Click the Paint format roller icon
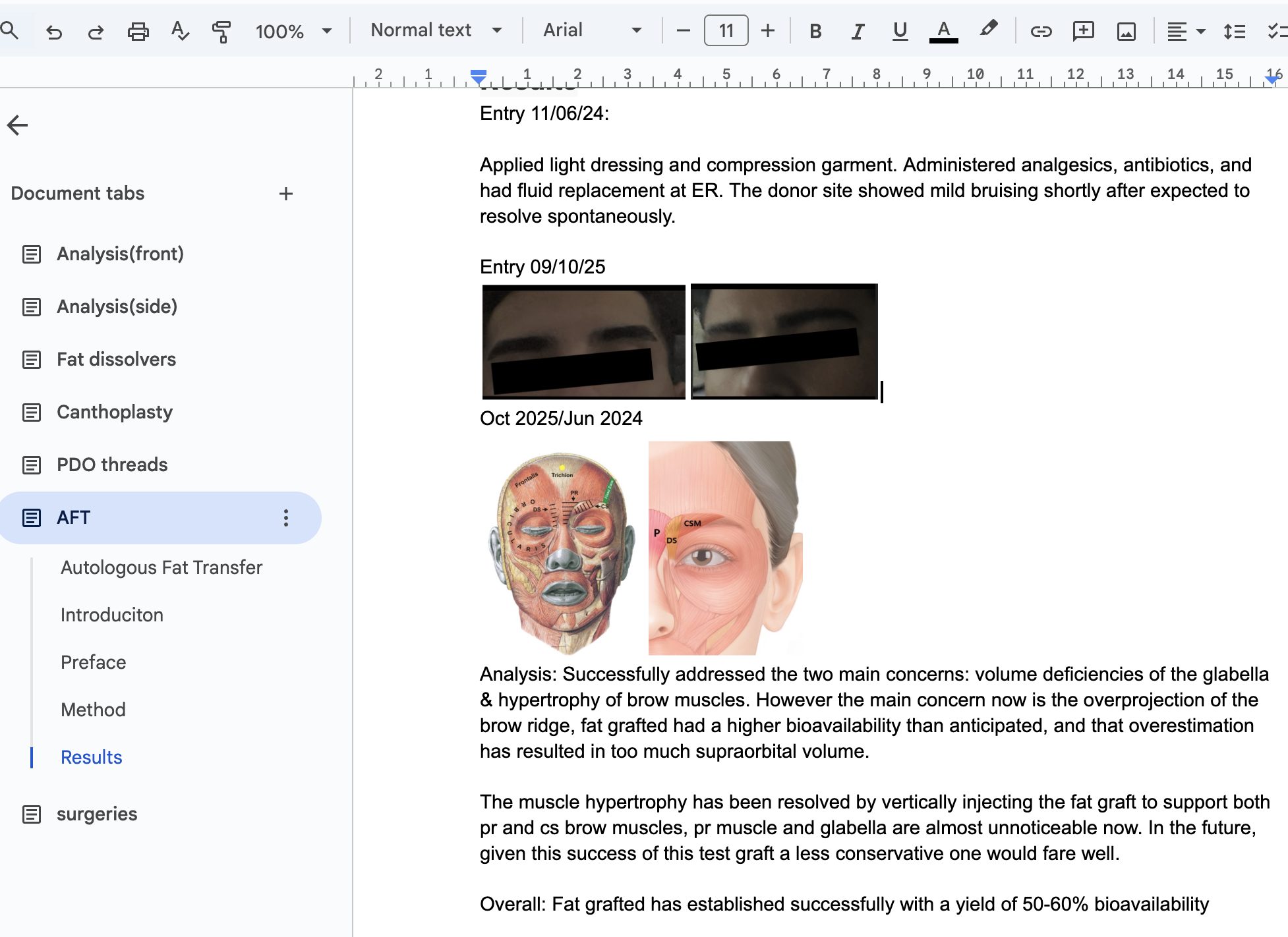The image size is (1288, 937). click(221, 31)
